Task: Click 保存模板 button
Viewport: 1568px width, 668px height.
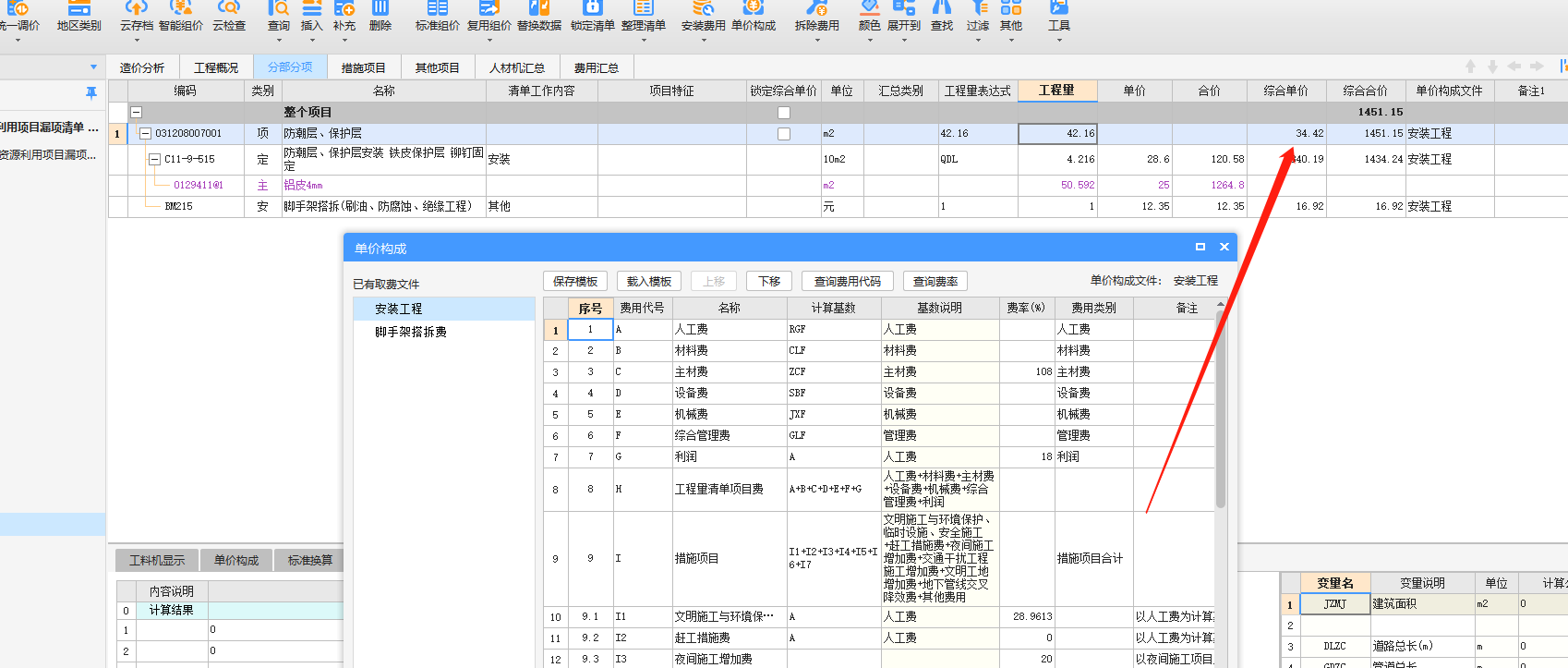Action: tap(575, 281)
